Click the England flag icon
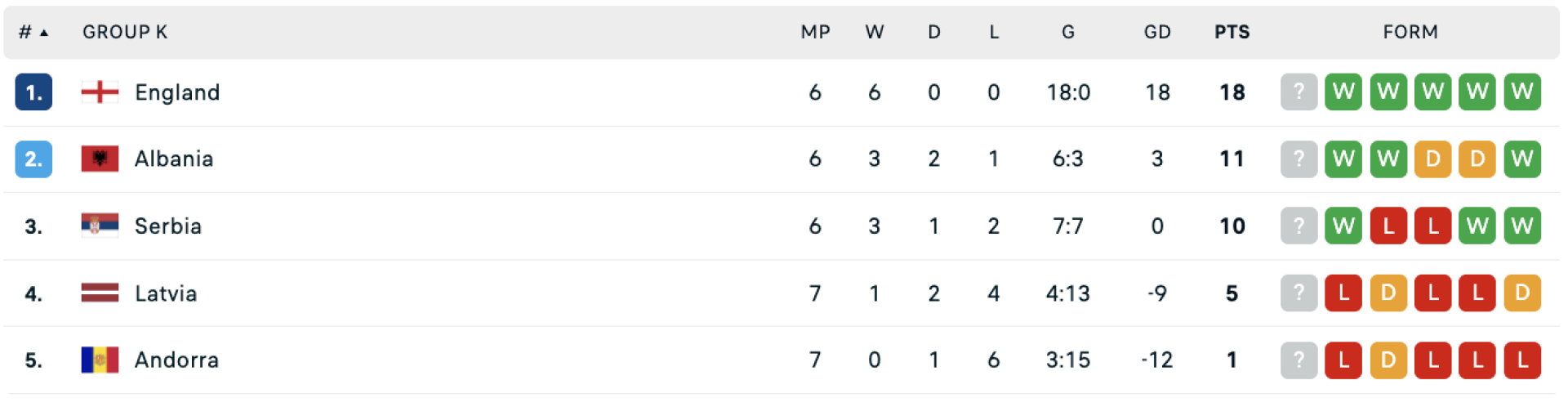 (x=100, y=92)
